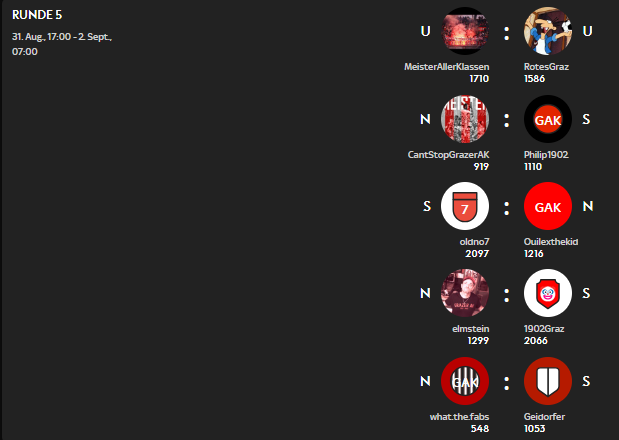This screenshot has width=619, height=440.
Task: Click oldno7's number 7 shield avatar
Action: [x=465, y=206]
